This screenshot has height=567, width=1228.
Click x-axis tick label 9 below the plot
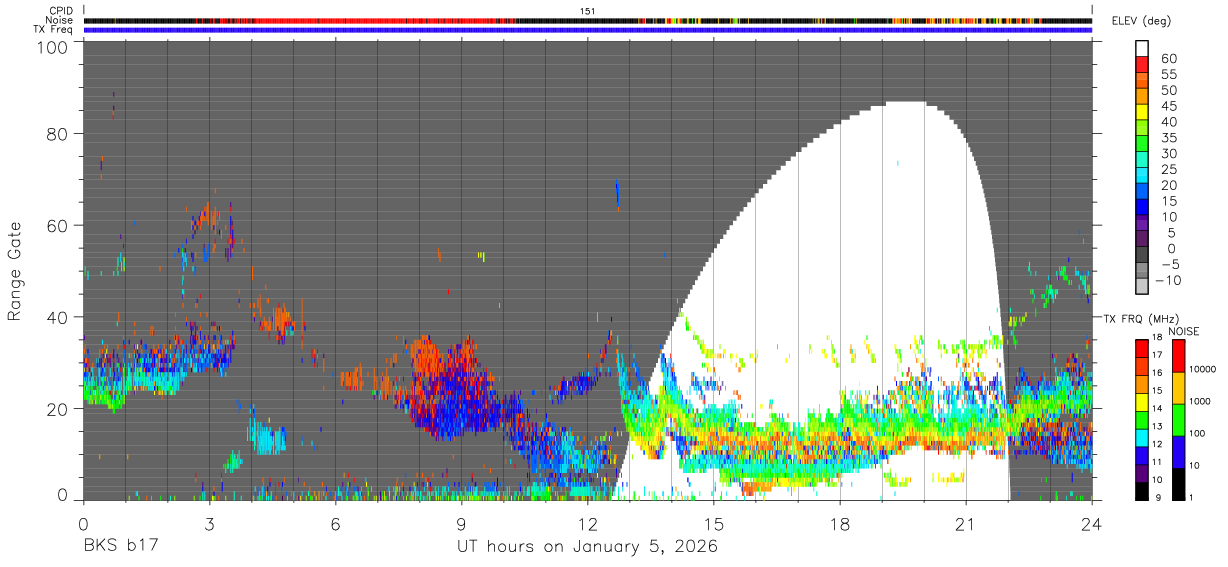coord(461,524)
